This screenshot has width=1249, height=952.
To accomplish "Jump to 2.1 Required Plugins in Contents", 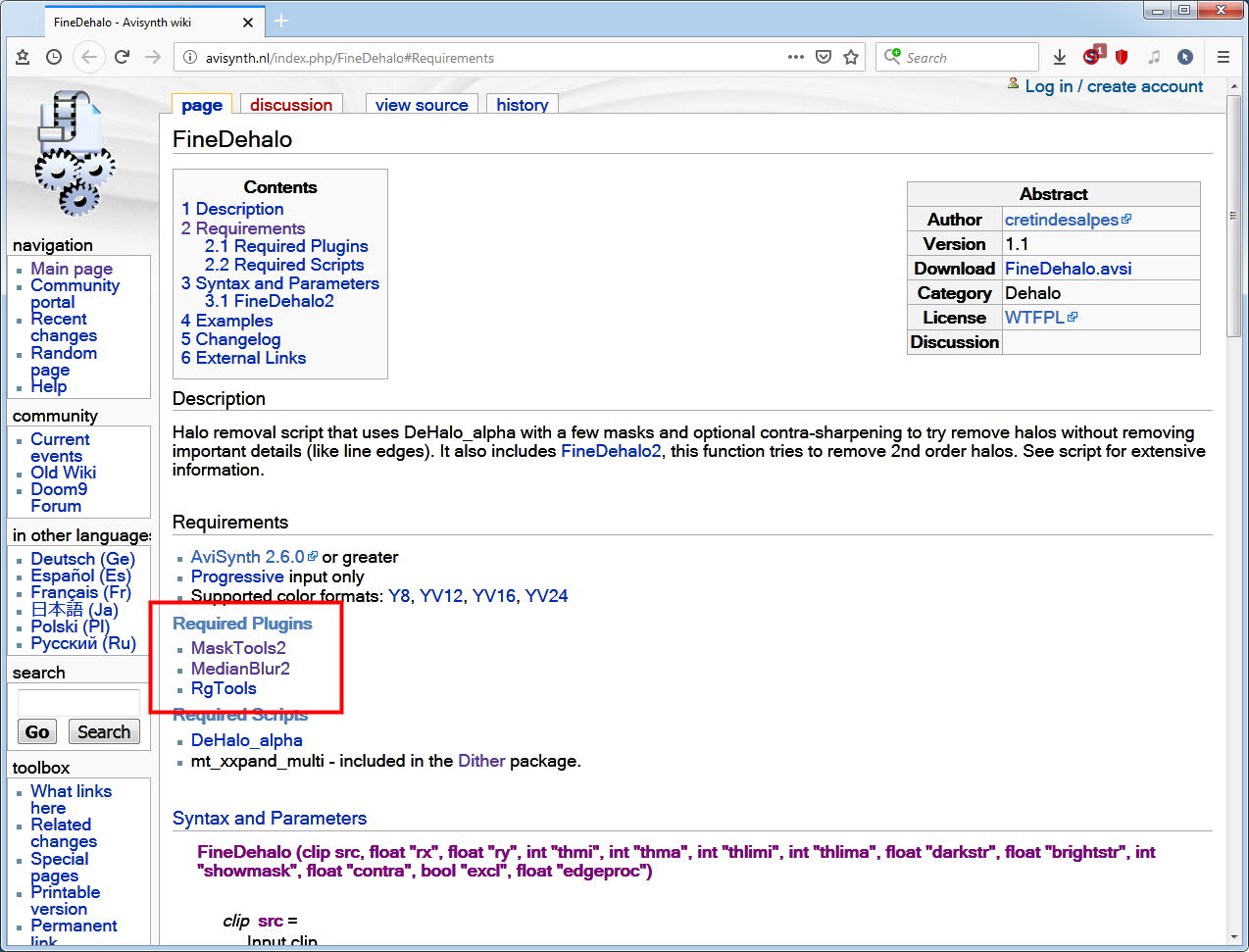I will click(x=286, y=246).
